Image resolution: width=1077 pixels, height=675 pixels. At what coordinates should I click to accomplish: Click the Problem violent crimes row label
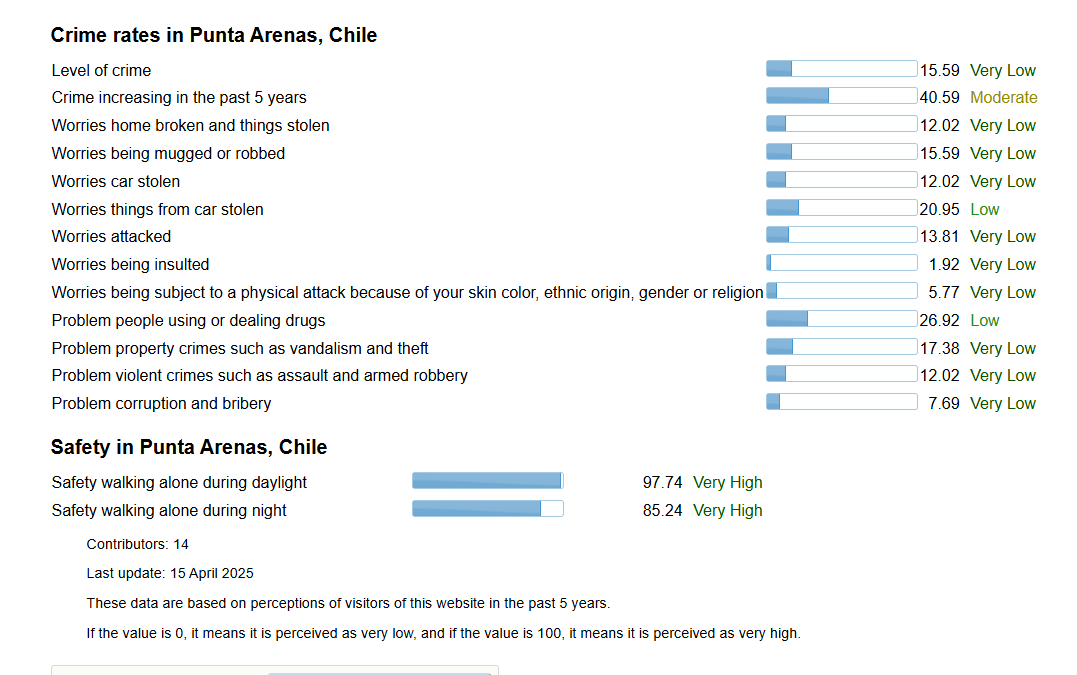pyautogui.click(x=260, y=376)
